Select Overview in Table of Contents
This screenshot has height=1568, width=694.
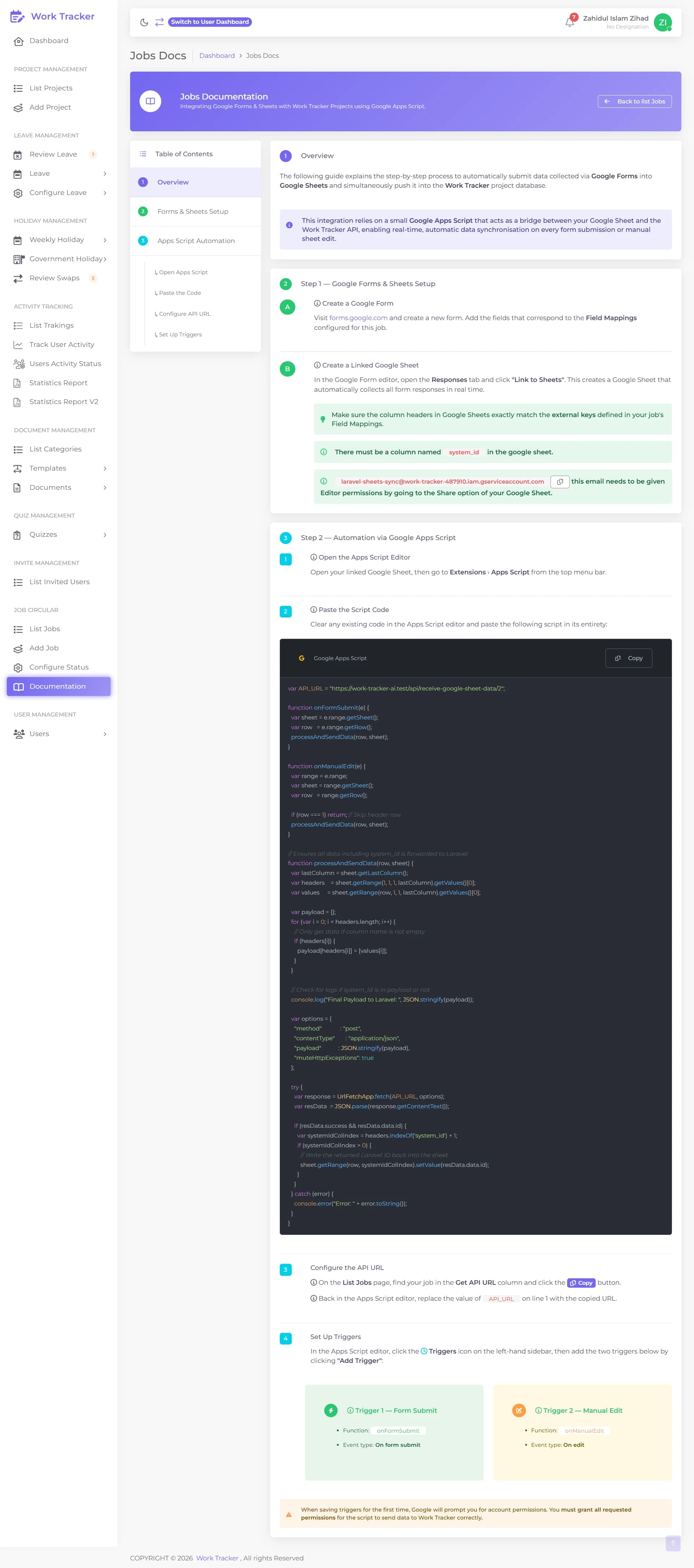pyautogui.click(x=195, y=182)
